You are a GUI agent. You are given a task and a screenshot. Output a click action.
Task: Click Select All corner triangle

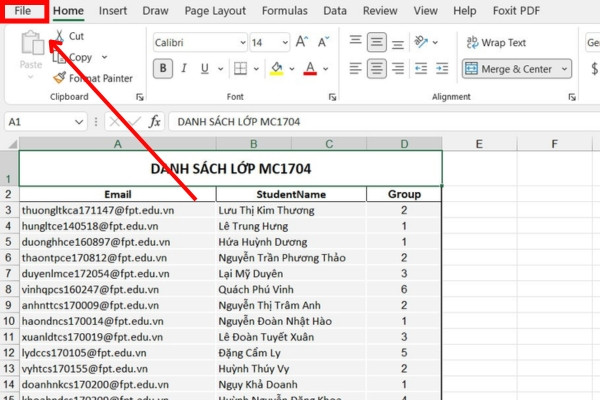point(13,144)
